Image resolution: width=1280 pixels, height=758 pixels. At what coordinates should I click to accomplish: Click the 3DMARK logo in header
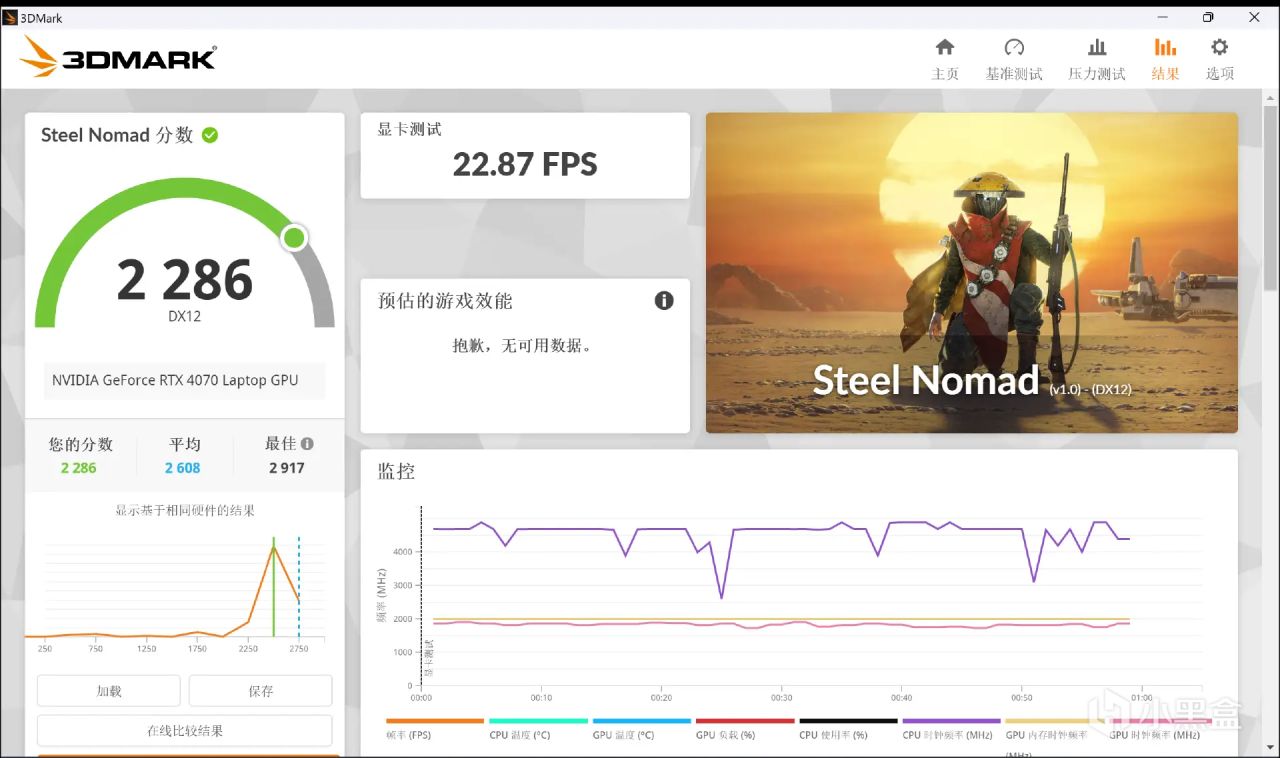coord(118,57)
